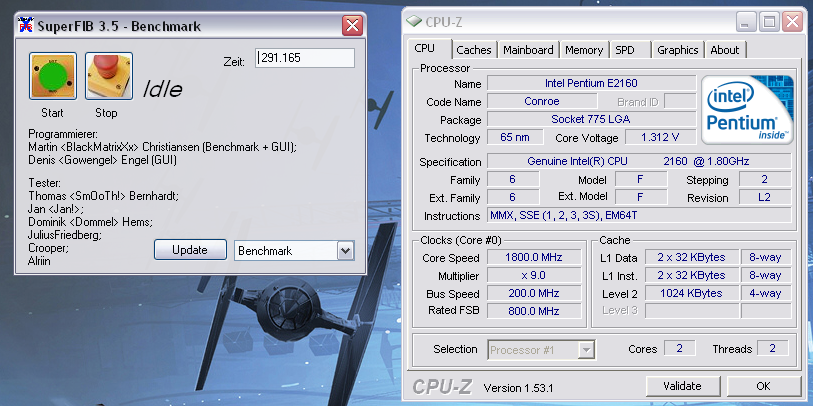The height and width of the screenshot is (406, 813).
Task: Click the Revision value L2
Action: coord(765,198)
